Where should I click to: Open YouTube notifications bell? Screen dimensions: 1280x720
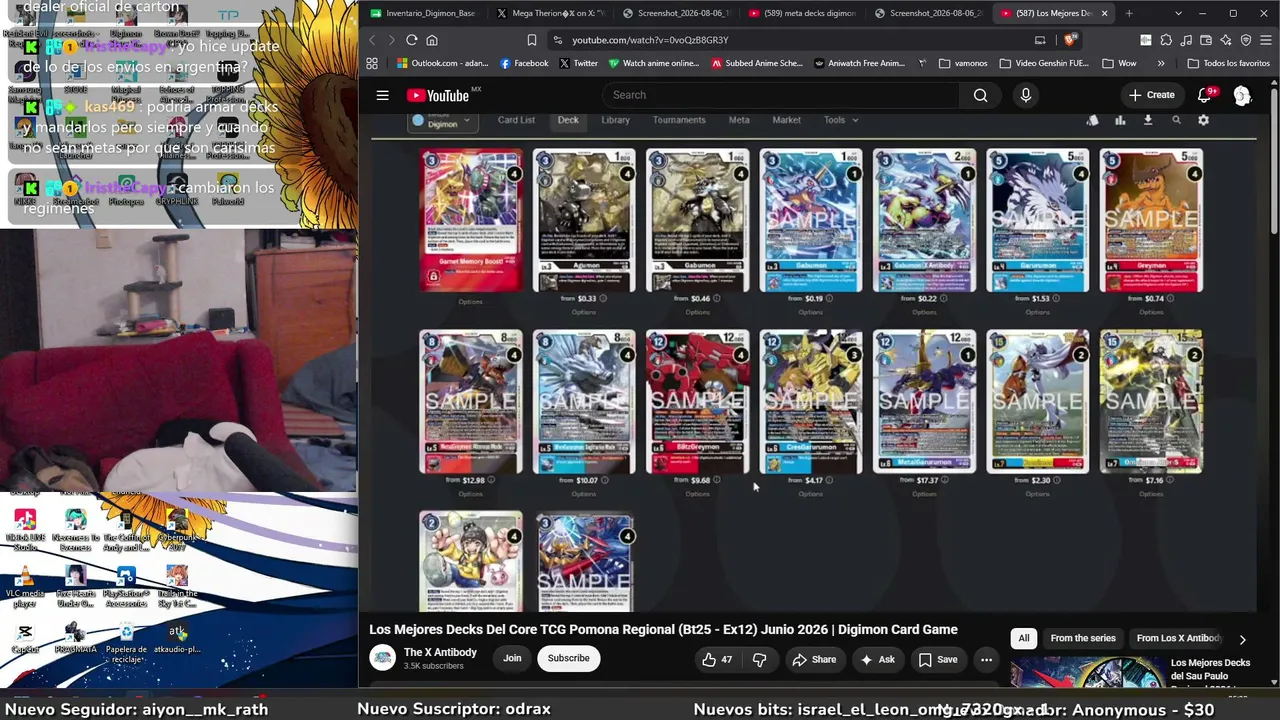point(1204,95)
